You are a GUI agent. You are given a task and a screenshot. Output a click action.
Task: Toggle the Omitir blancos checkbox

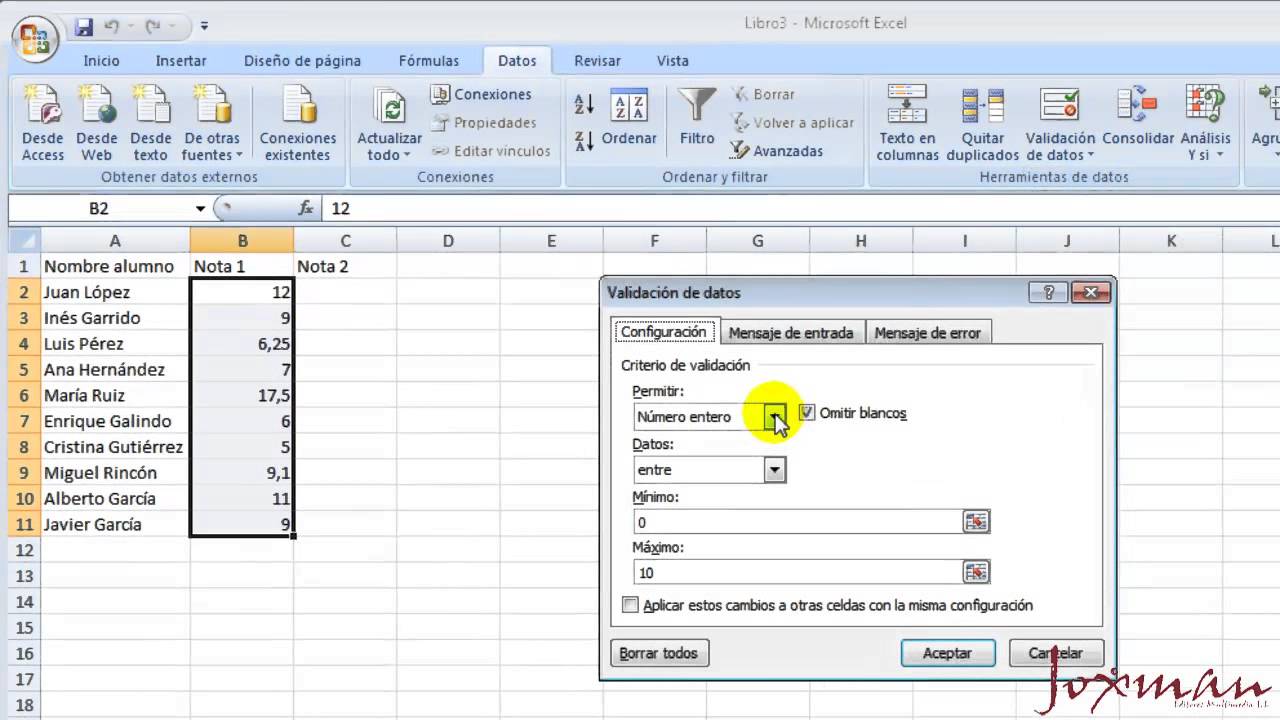(807, 412)
